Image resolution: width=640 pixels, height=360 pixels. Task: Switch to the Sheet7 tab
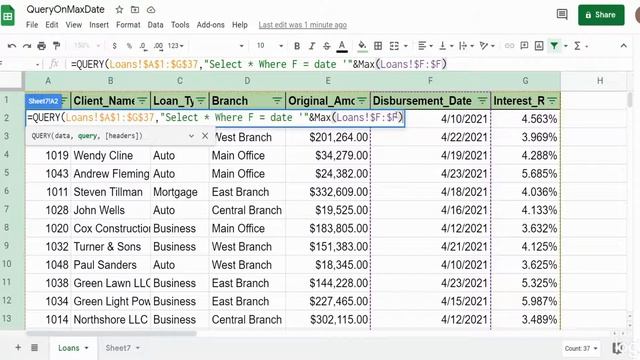(x=123, y=348)
